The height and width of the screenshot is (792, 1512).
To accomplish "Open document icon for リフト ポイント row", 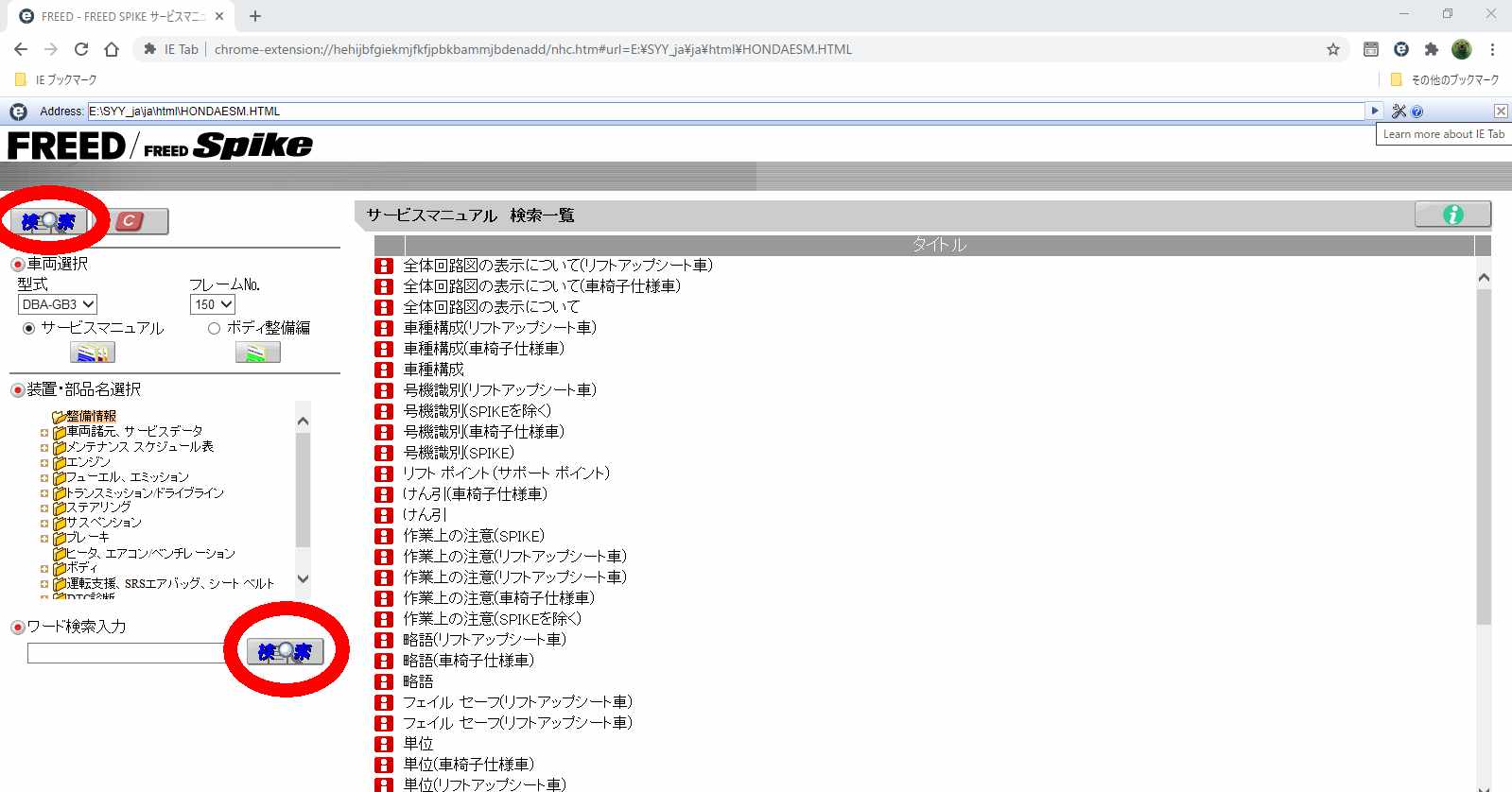I will click(384, 473).
